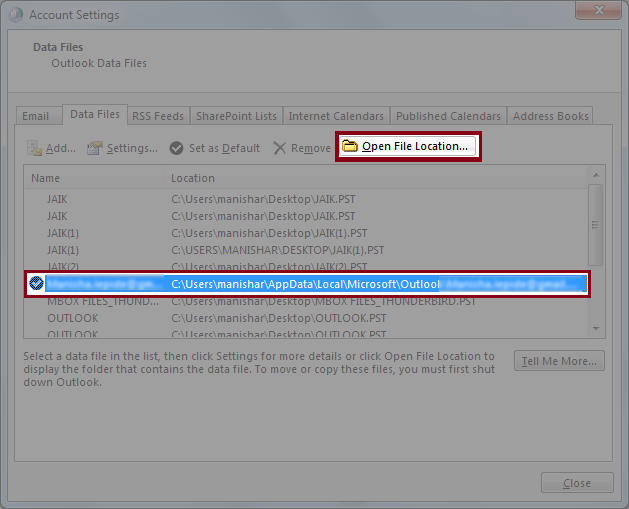The image size is (629, 509).
Task: Click the Add... label in the toolbar
Action: click(x=61, y=148)
